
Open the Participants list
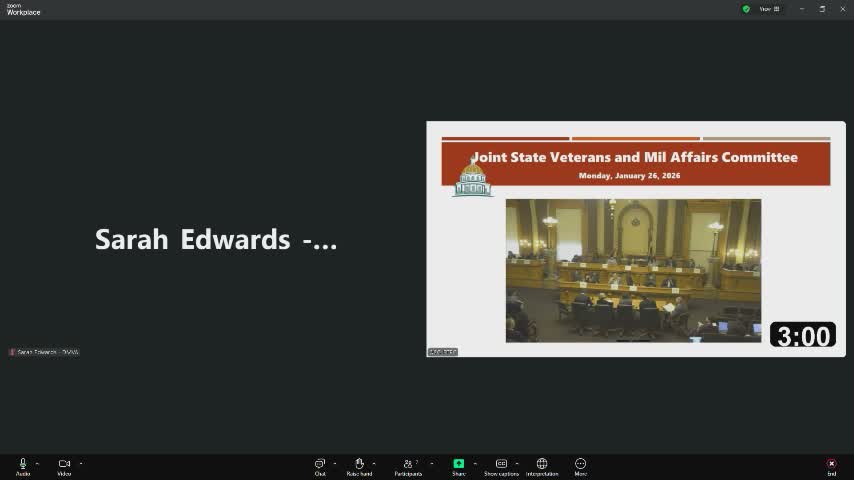[408, 464]
